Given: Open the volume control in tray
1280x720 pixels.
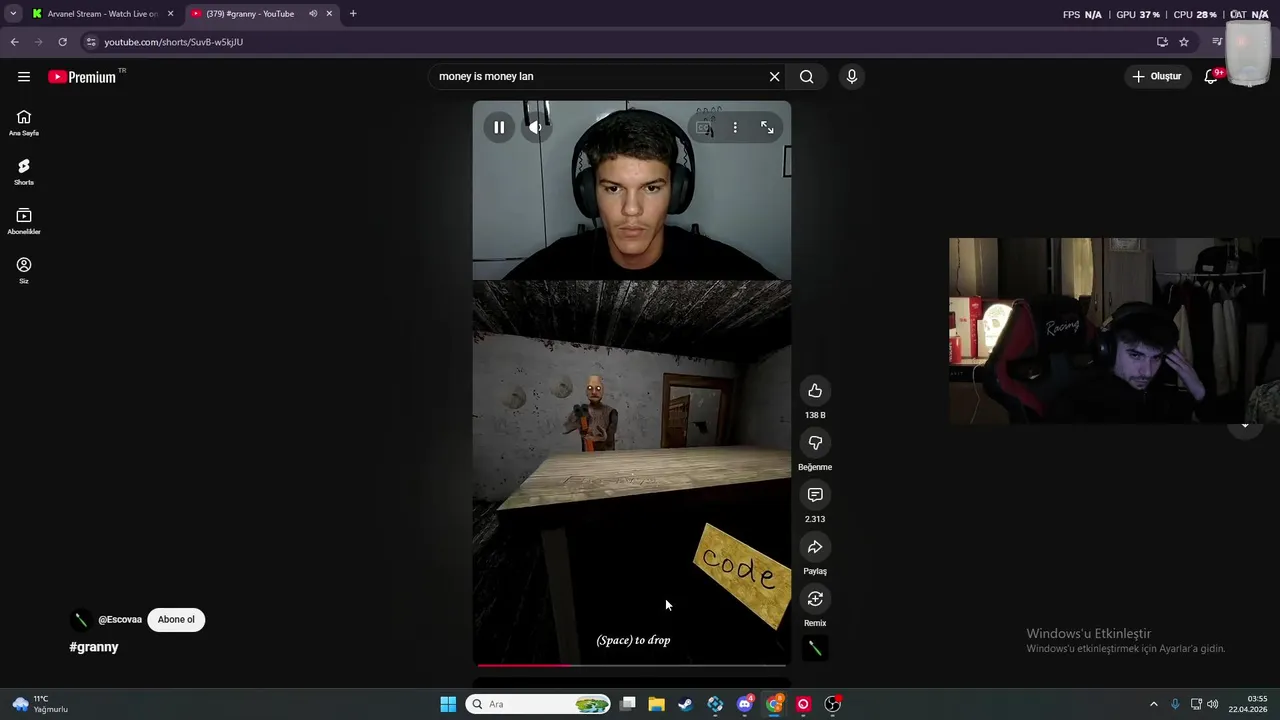Looking at the screenshot, I should (x=1213, y=704).
